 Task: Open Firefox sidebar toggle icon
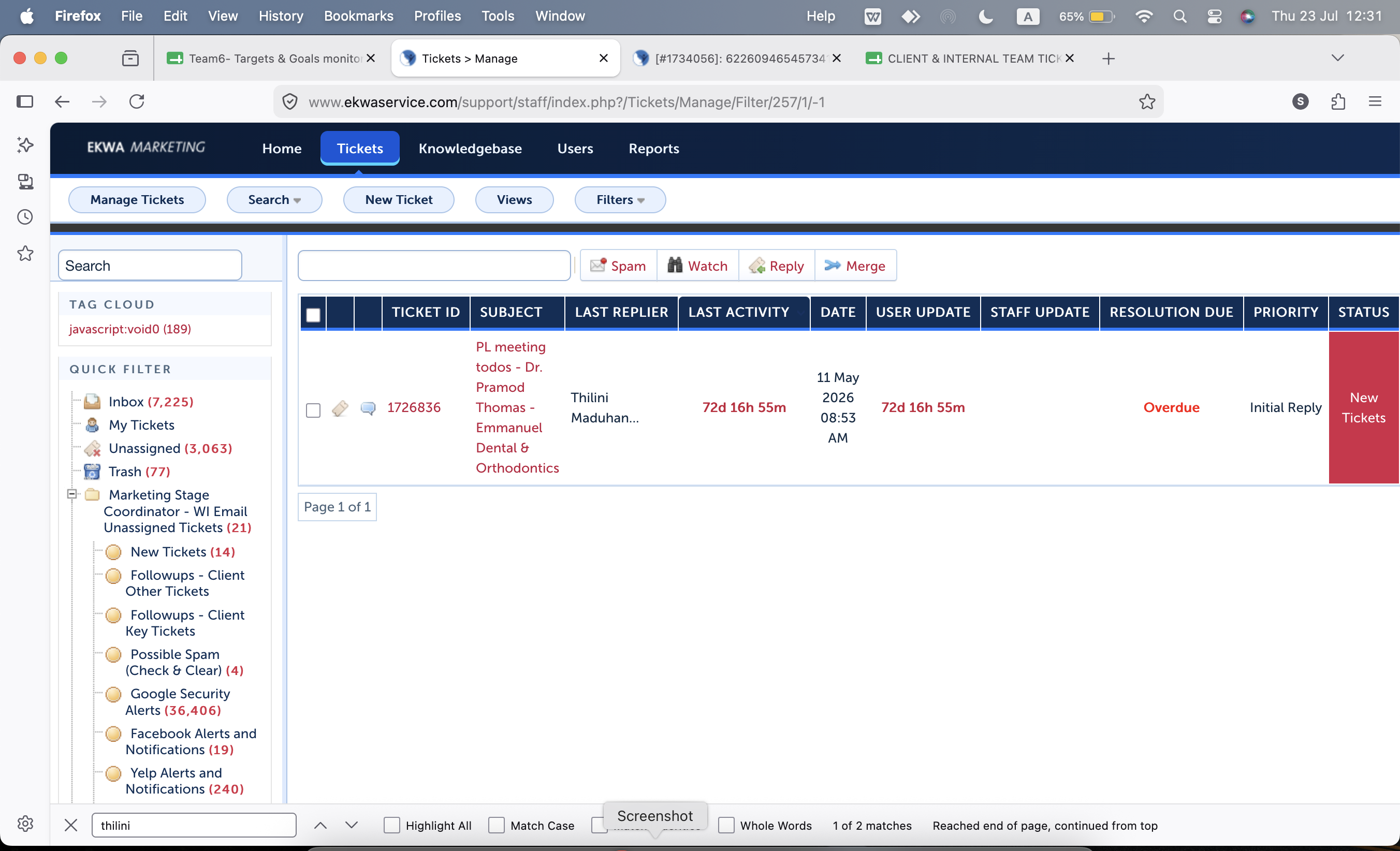click(x=25, y=101)
